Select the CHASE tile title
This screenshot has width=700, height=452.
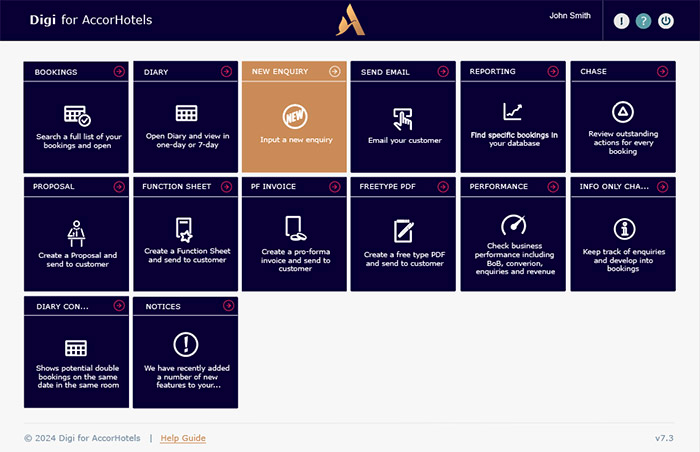tap(593, 71)
